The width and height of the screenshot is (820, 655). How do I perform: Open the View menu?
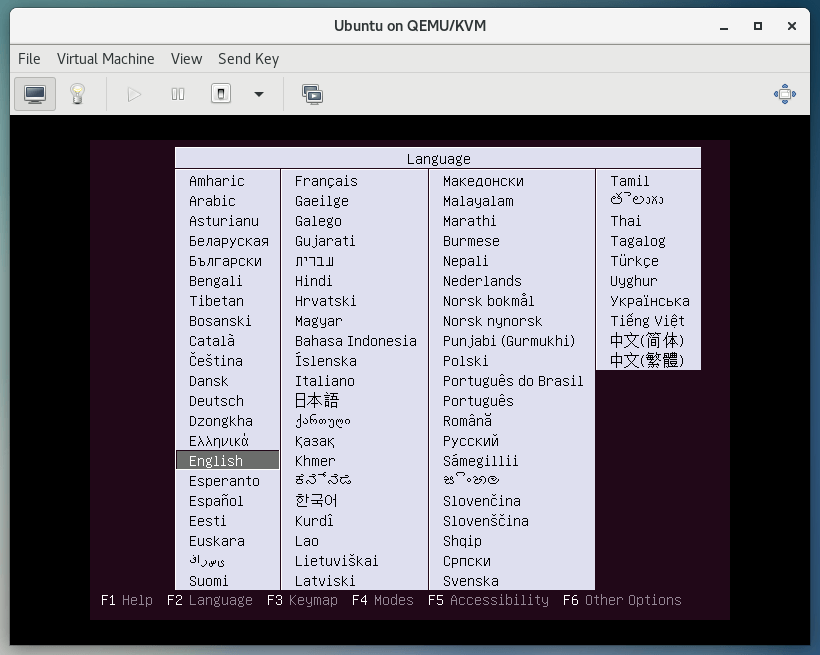[x=186, y=59]
